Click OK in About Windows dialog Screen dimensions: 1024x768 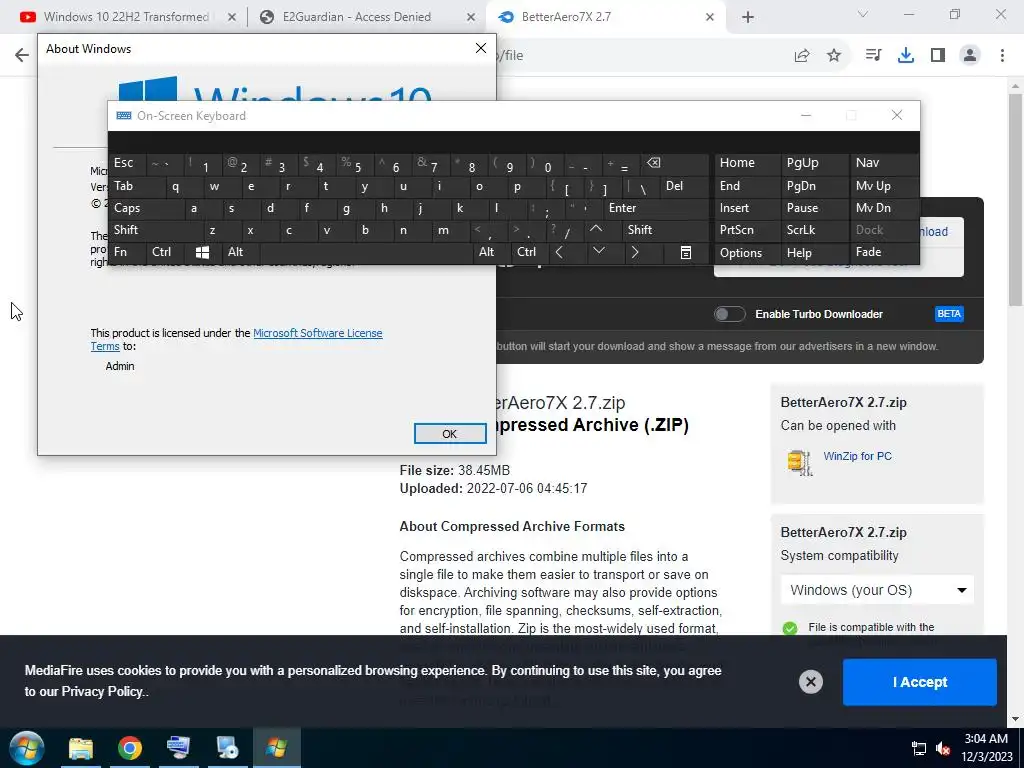tap(450, 434)
